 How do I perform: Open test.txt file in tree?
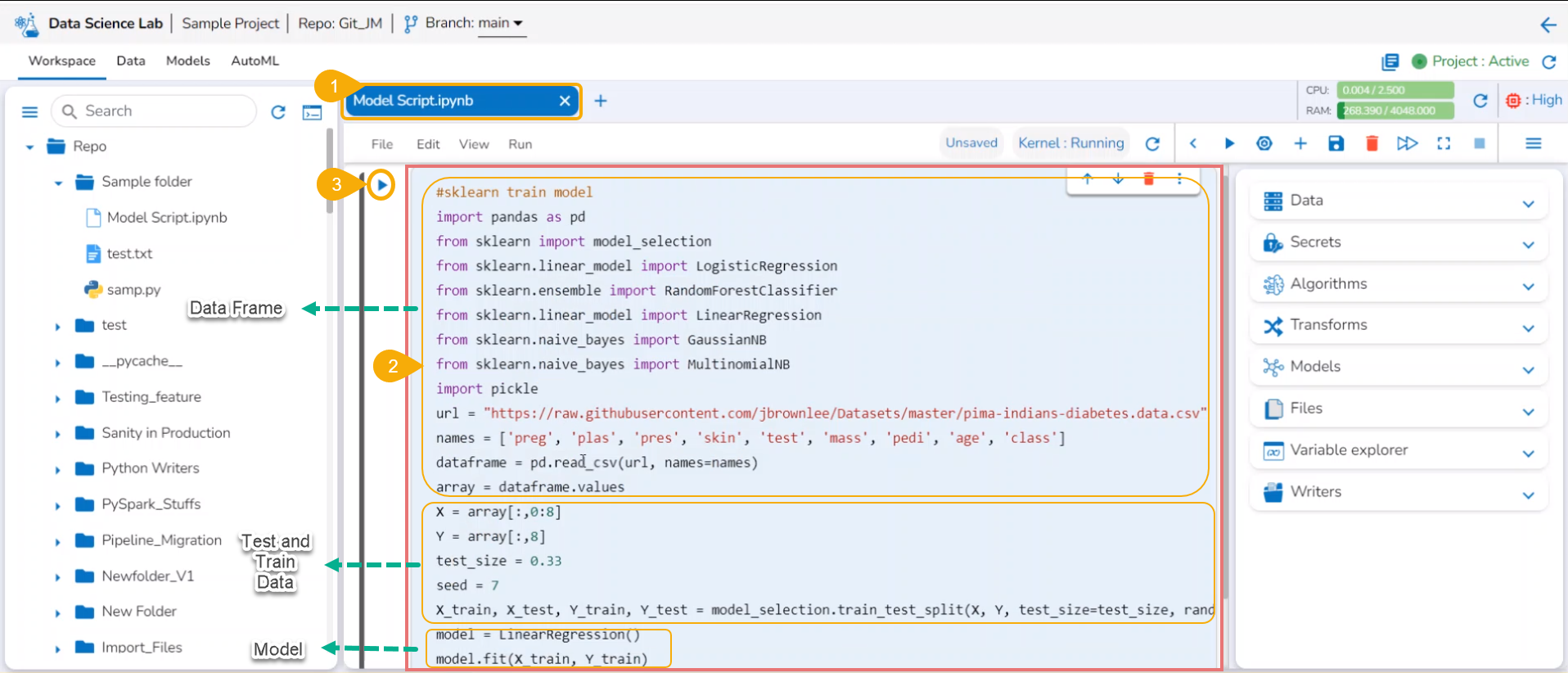(129, 254)
